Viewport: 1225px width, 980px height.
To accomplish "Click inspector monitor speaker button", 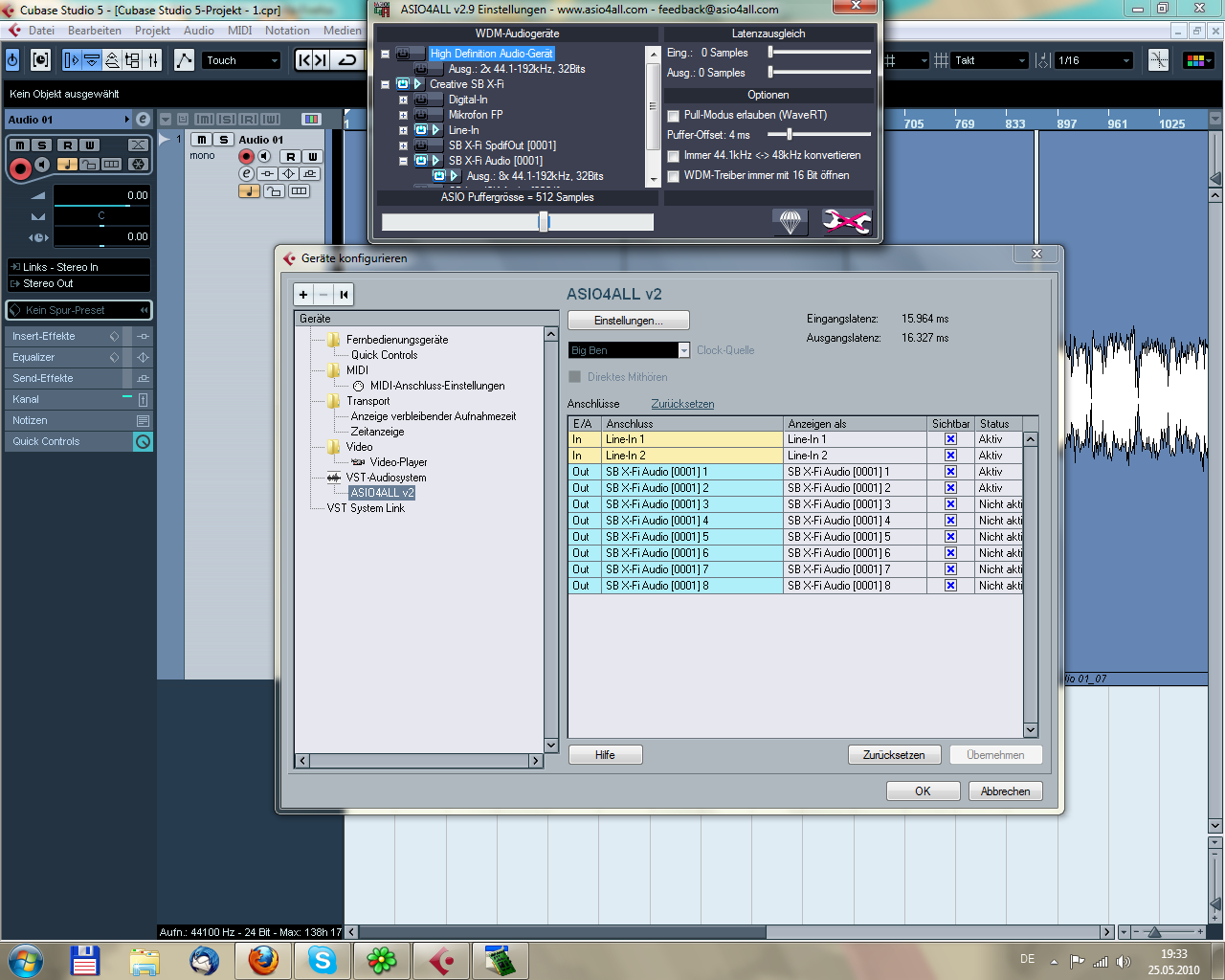I will 42,164.
